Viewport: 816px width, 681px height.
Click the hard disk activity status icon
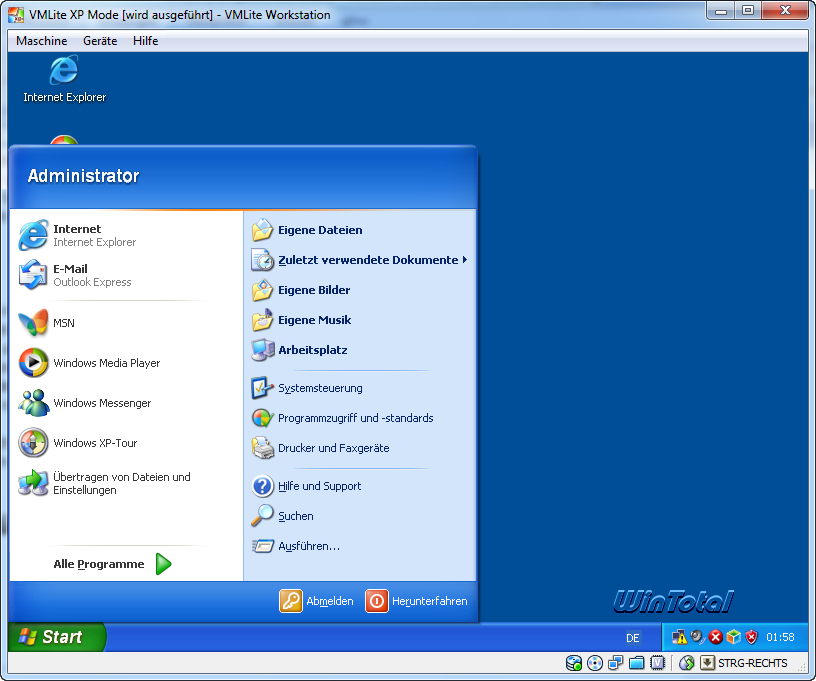(x=573, y=663)
